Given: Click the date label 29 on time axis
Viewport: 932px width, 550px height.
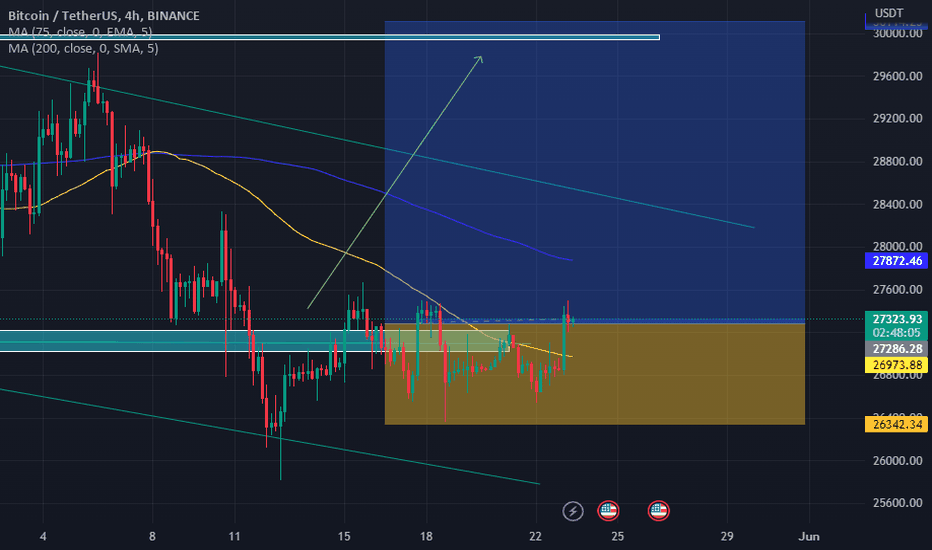Looking at the screenshot, I should click(727, 536).
